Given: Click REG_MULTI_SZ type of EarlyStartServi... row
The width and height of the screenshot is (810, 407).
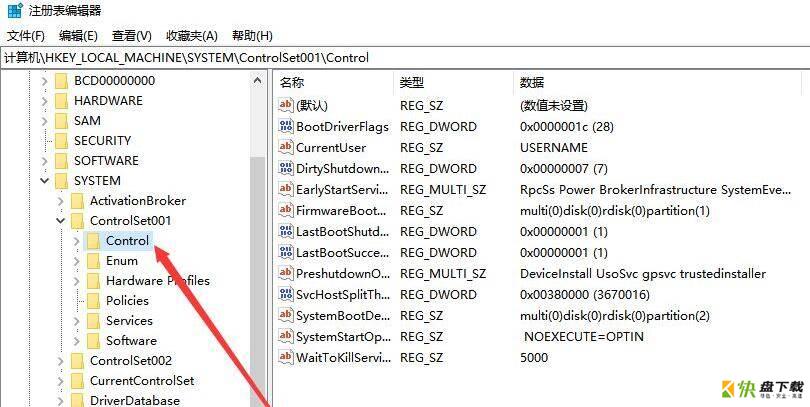Looking at the screenshot, I should click(443, 190).
